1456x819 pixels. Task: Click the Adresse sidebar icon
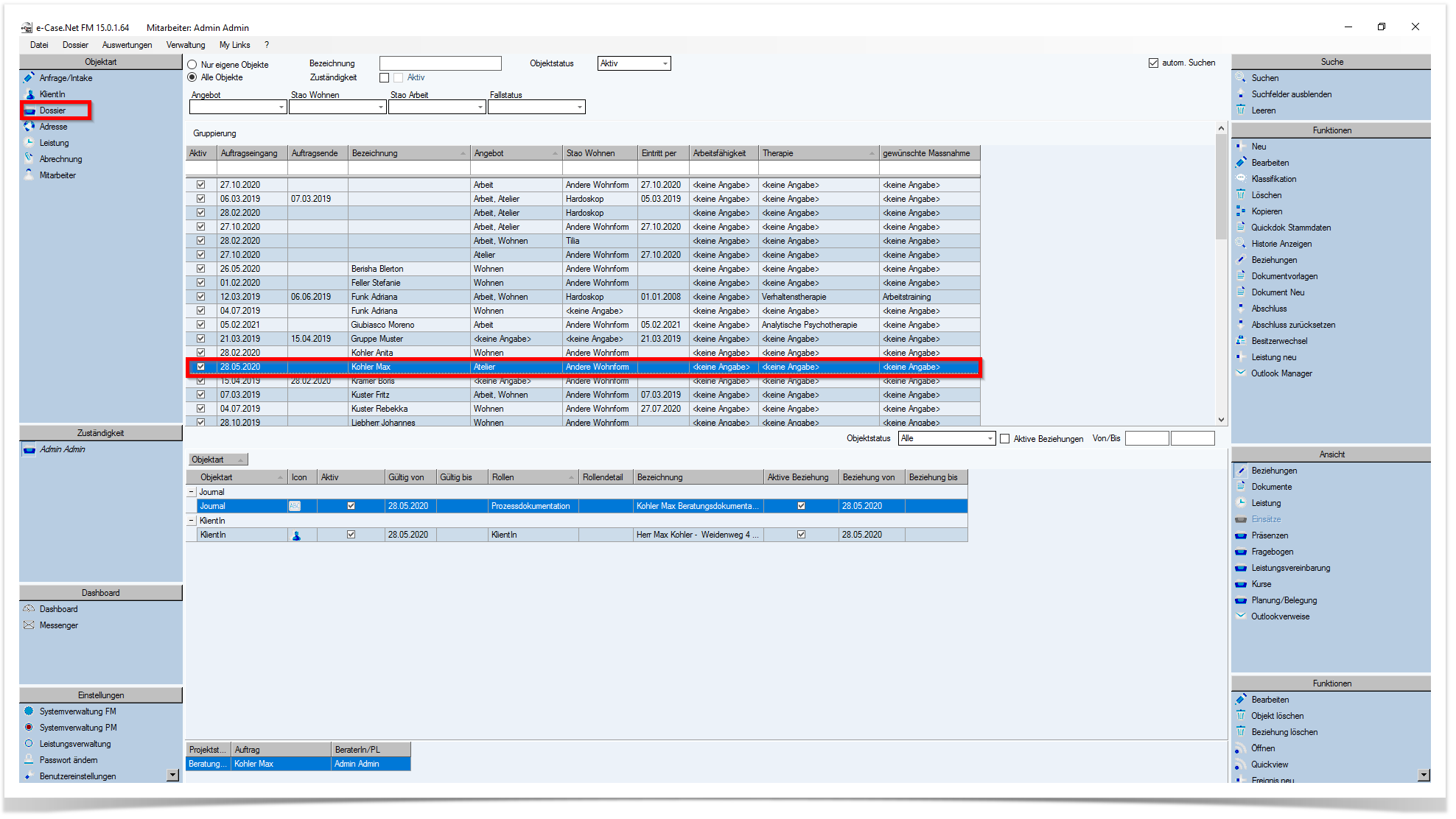(x=29, y=127)
